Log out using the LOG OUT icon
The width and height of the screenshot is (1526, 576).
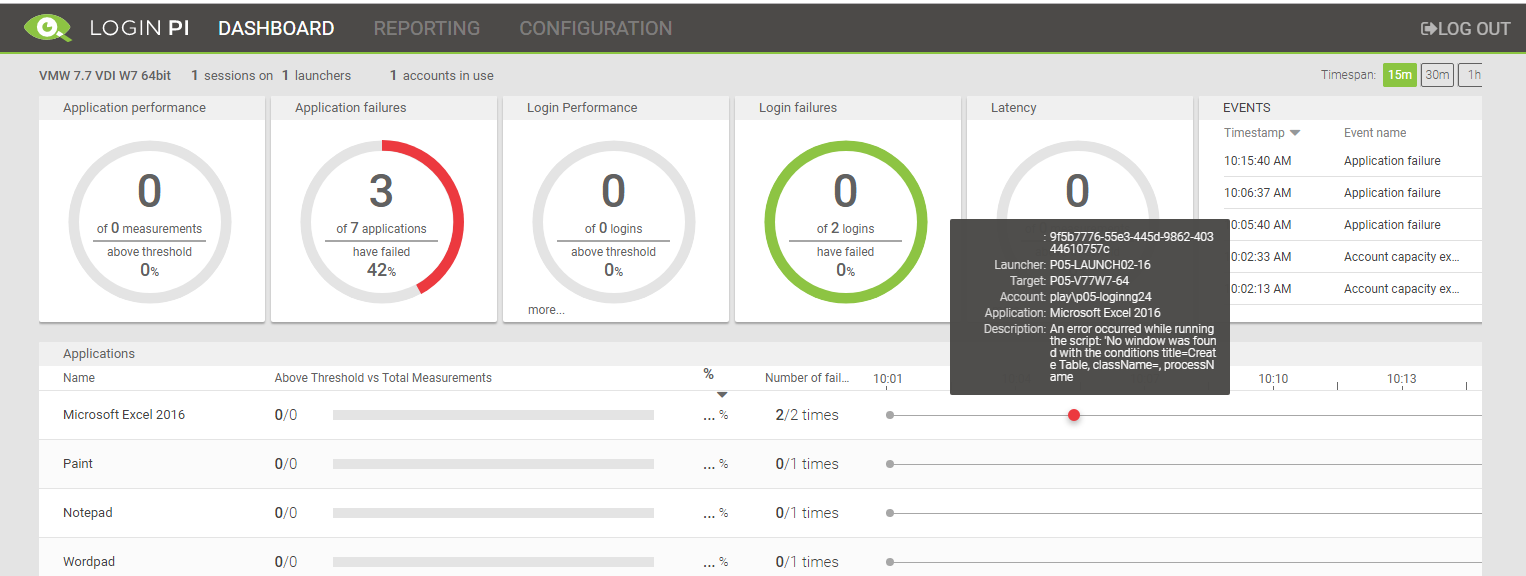(x=1428, y=29)
